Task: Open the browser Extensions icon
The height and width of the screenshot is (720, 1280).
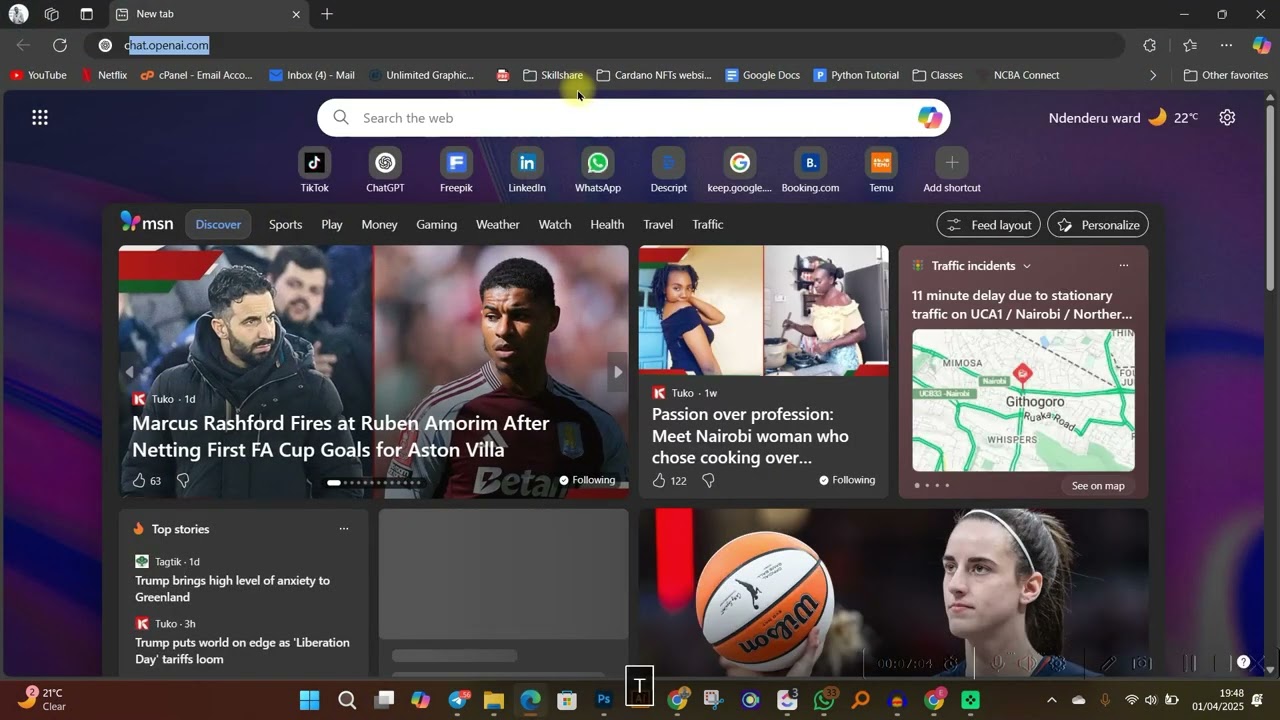Action: [1149, 45]
